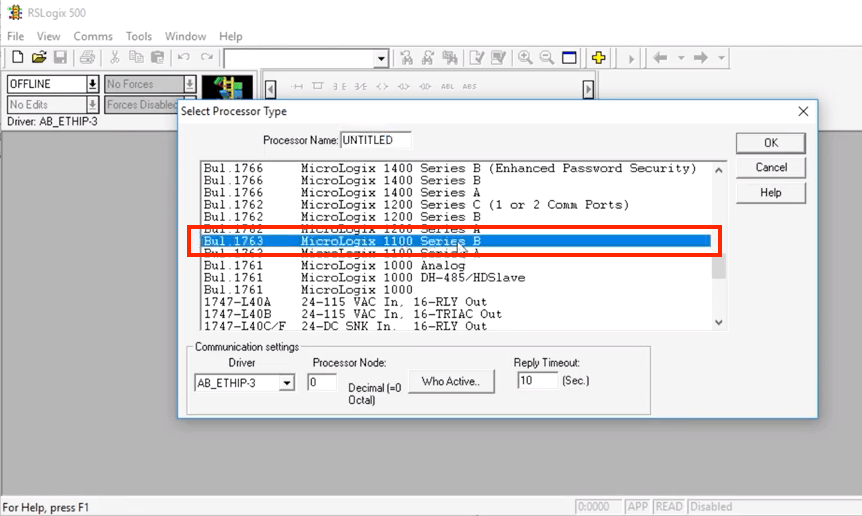Click the XIC contact instruction icon
The width and height of the screenshot is (862, 516).
click(x=341, y=87)
